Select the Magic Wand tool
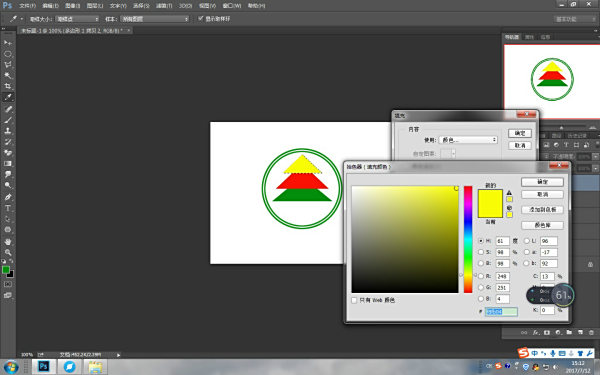Viewport: 600px width, 375px height. (x=8, y=75)
